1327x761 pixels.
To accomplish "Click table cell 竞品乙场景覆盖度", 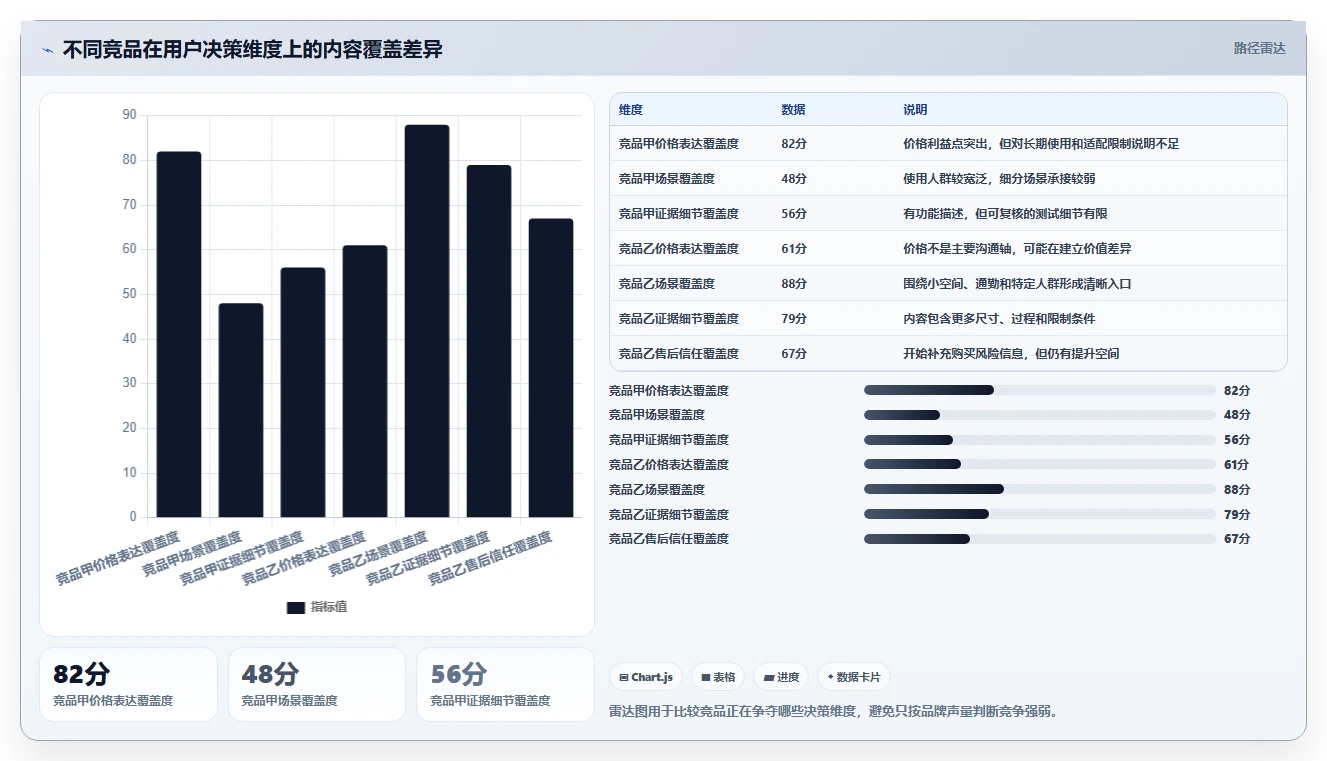I will point(667,284).
